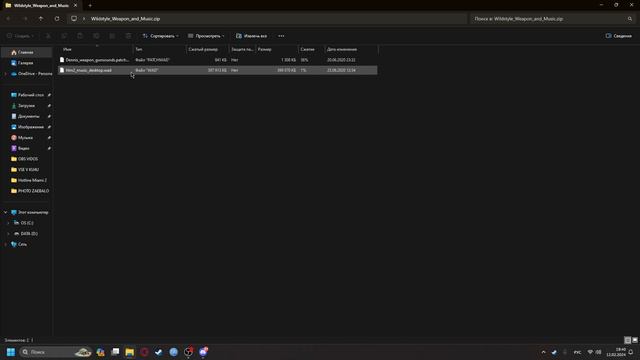This screenshot has height=360, width=640.
Task: Sort by the Сжатие column header
Action: point(311,49)
